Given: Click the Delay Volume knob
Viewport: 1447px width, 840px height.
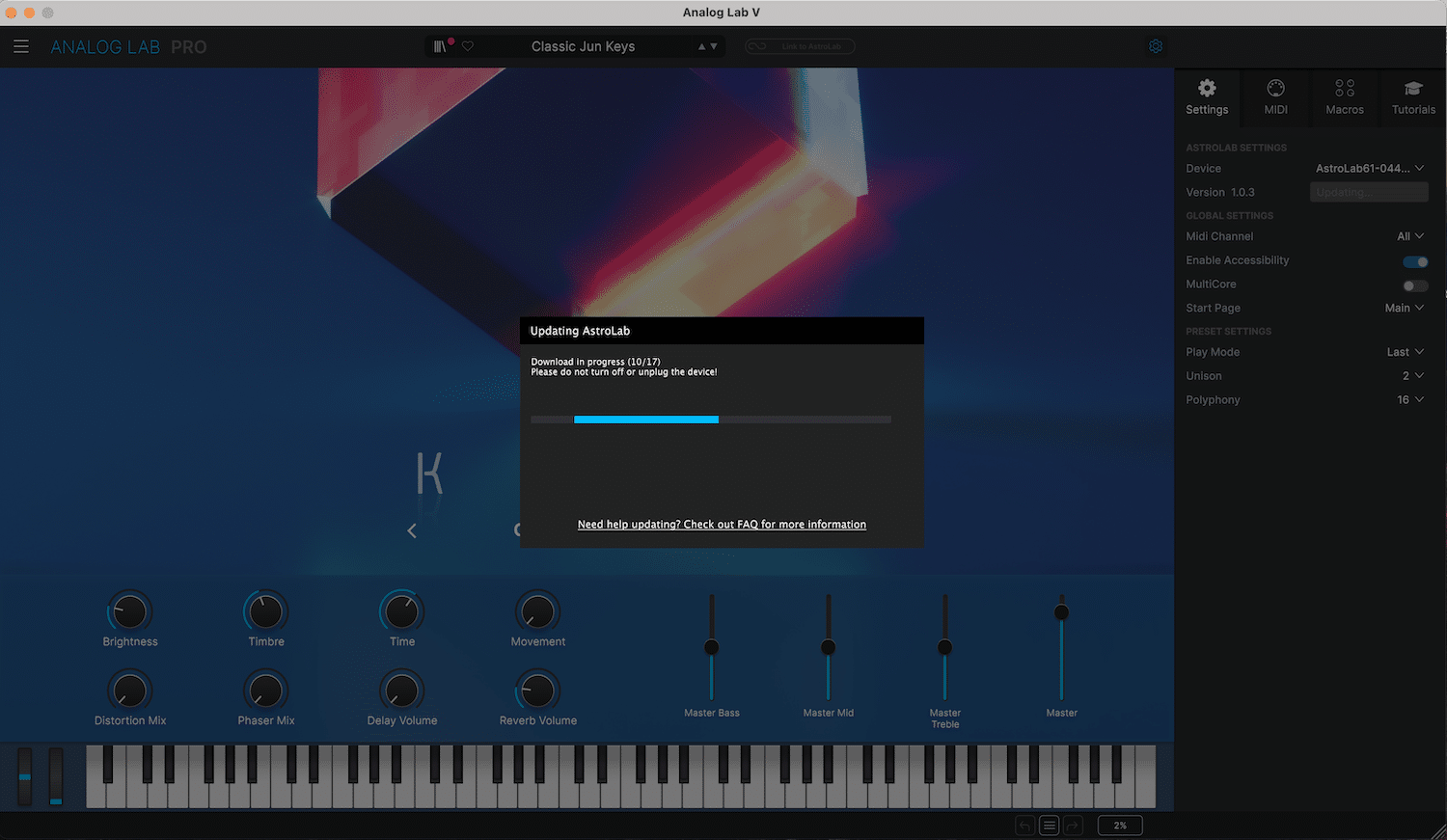Looking at the screenshot, I should click(401, 691).
